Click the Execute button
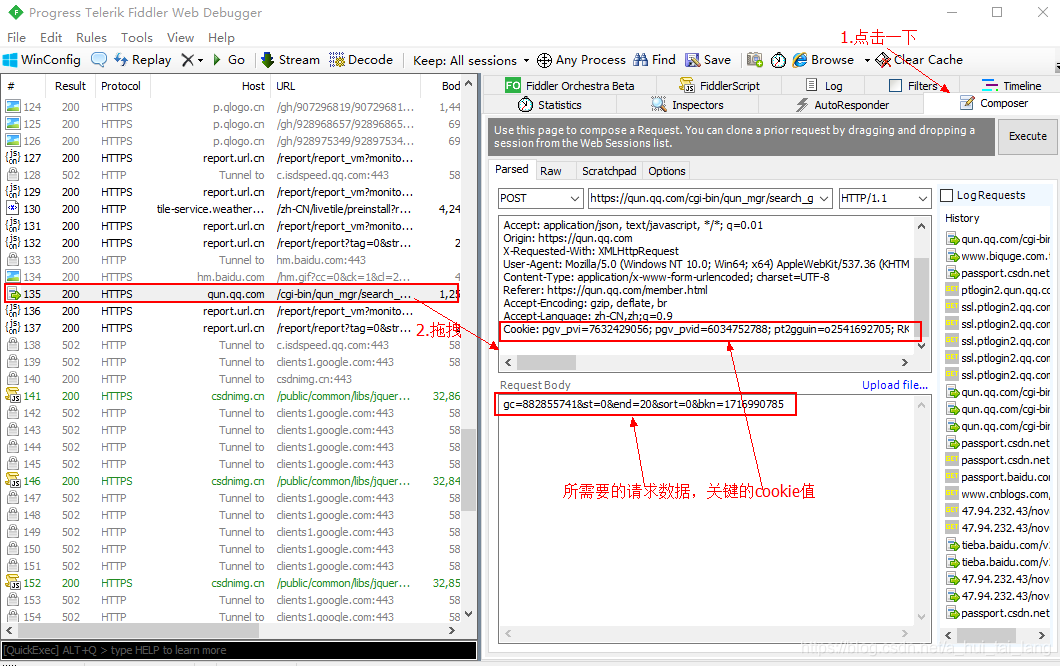 (x=1028, y=137)
